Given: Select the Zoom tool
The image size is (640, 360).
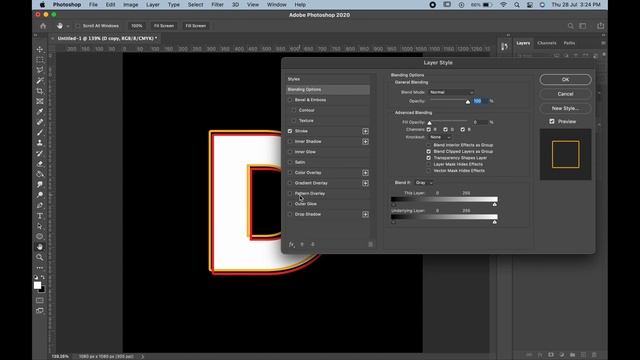Looking at the screenshot, I should 40,258.
